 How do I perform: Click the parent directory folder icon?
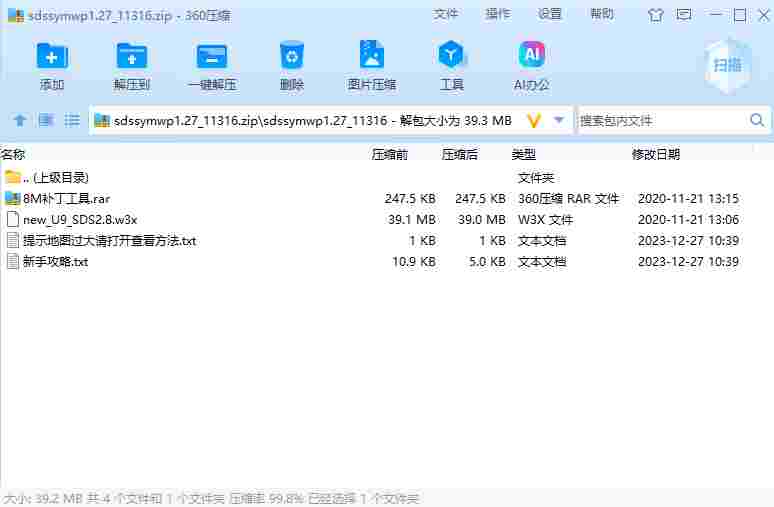(x=13, y=177)
